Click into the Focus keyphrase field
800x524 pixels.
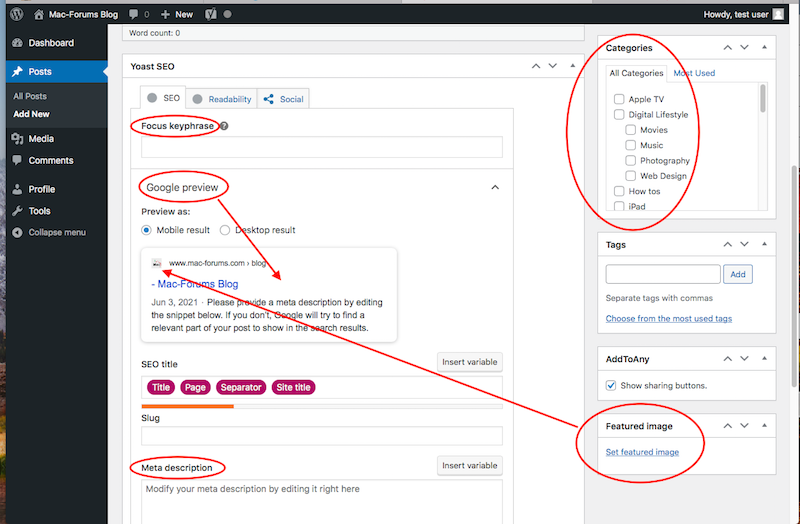[x=321, y=147]
